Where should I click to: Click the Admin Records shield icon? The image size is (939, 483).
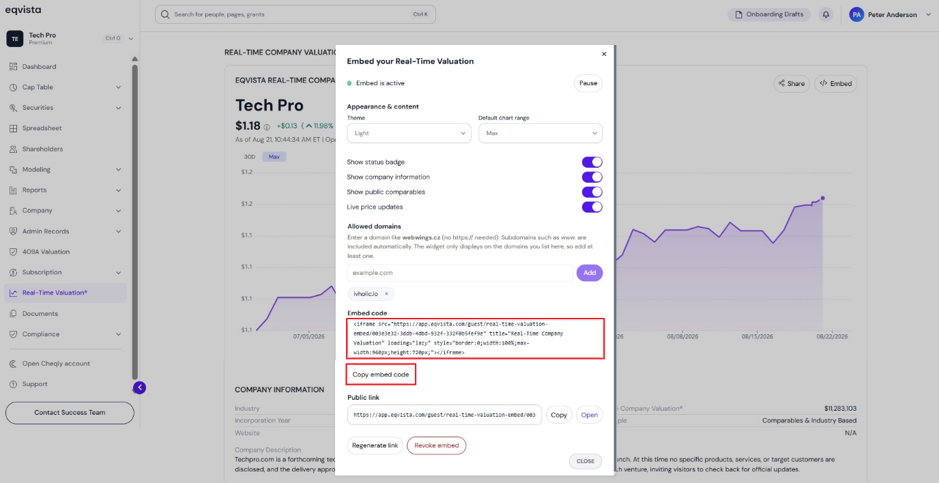[x=13, y=231]
